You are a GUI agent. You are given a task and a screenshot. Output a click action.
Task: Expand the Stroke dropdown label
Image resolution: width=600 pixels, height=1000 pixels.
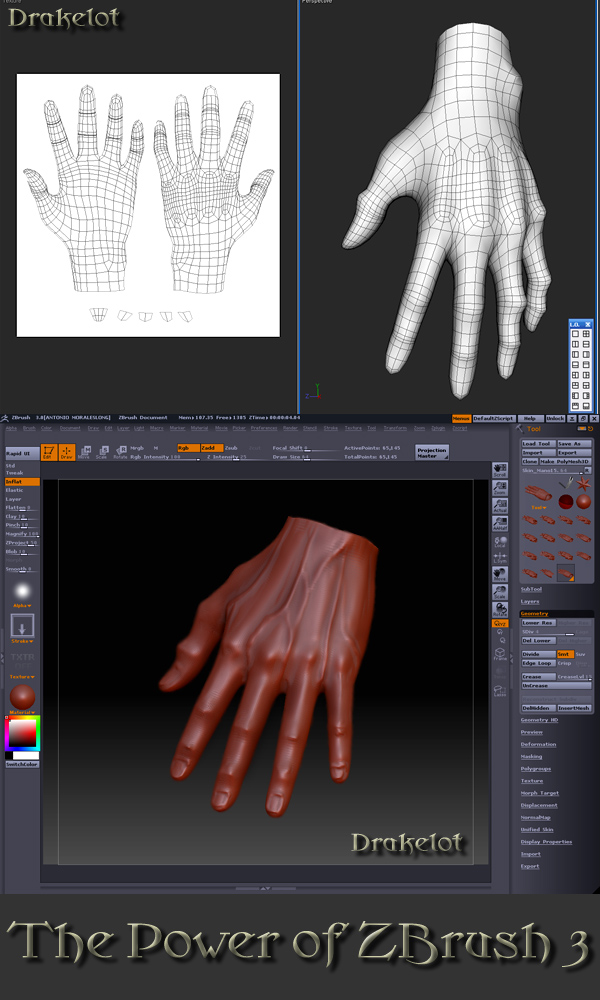(x=22, y=641)
